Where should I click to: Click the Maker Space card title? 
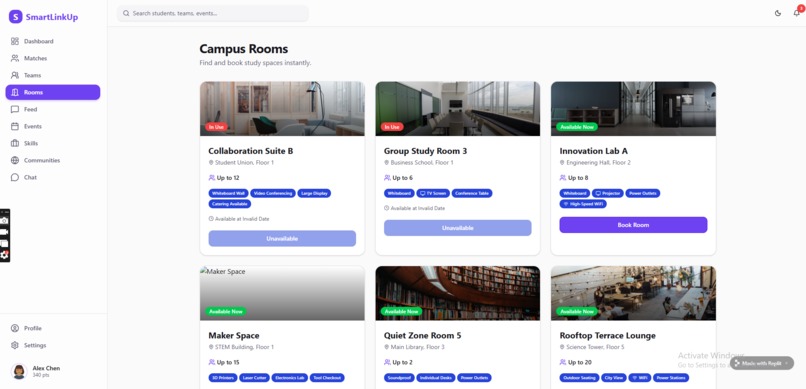234,336
